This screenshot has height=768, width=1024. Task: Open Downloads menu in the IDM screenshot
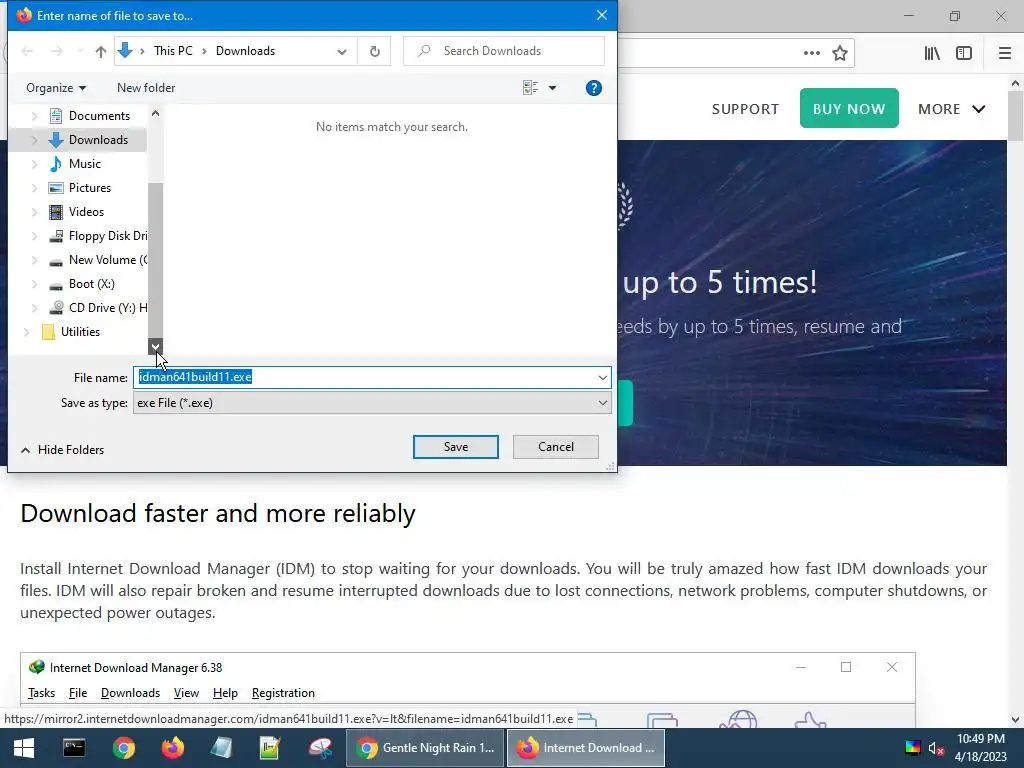130,693
